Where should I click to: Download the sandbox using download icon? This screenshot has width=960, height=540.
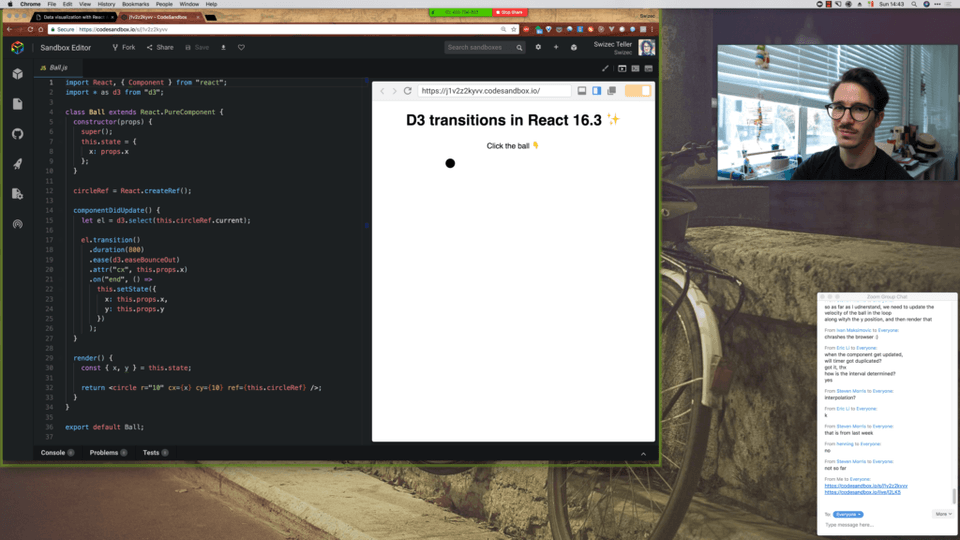pos(223,47)
